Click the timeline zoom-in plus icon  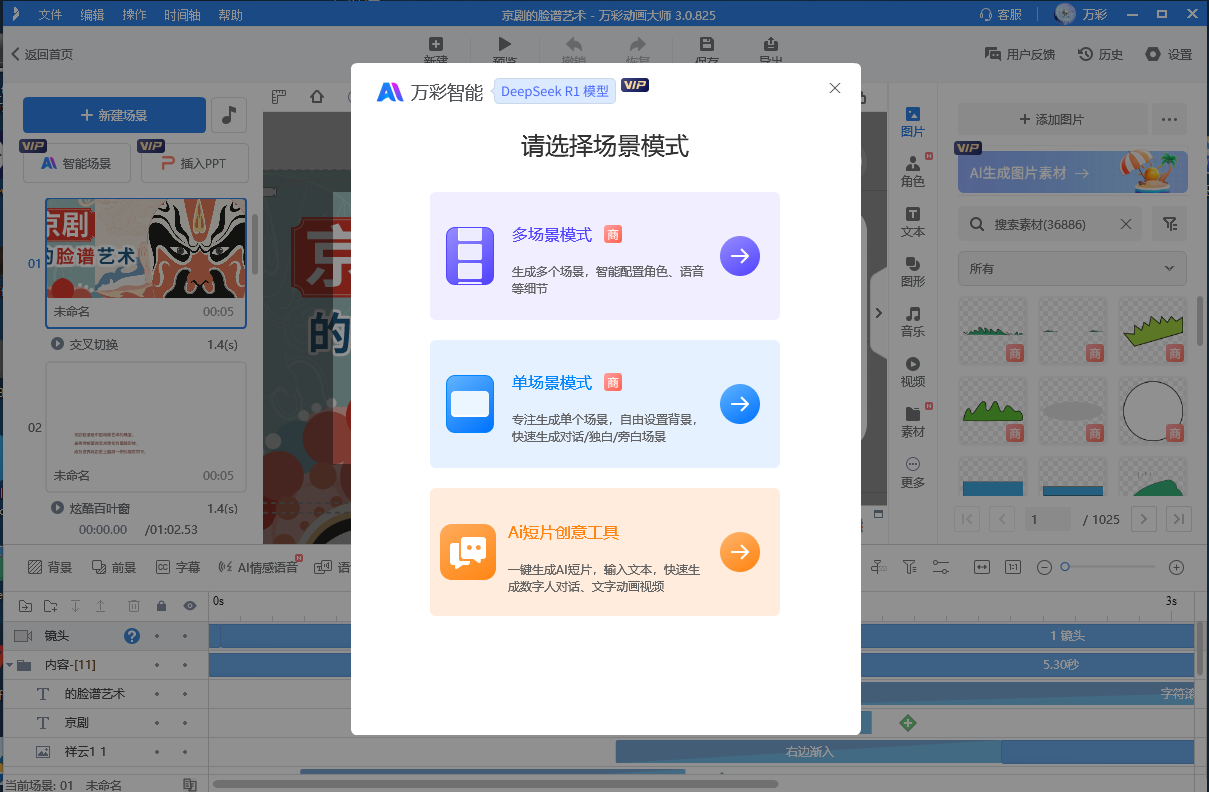click(x=1176, y=567)
